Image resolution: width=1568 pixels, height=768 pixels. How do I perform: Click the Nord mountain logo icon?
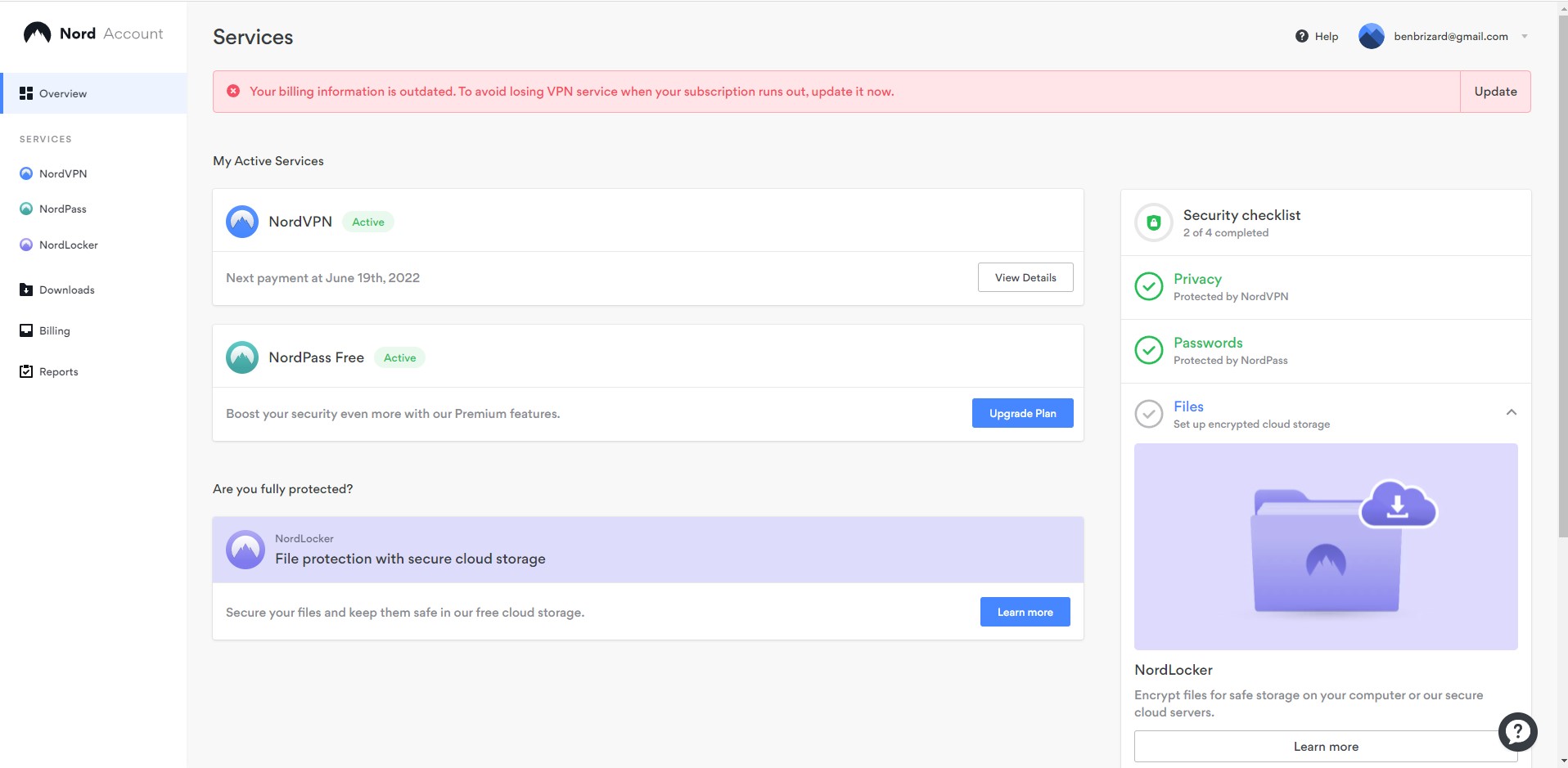coord(37,33)
